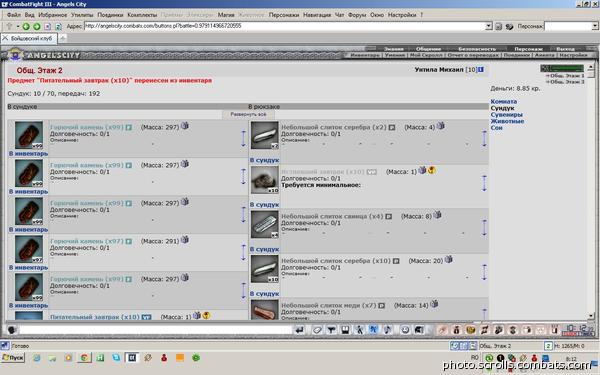Expand all items with Развернуть всё
Viewport: 600px width, 375px height.
248,114
